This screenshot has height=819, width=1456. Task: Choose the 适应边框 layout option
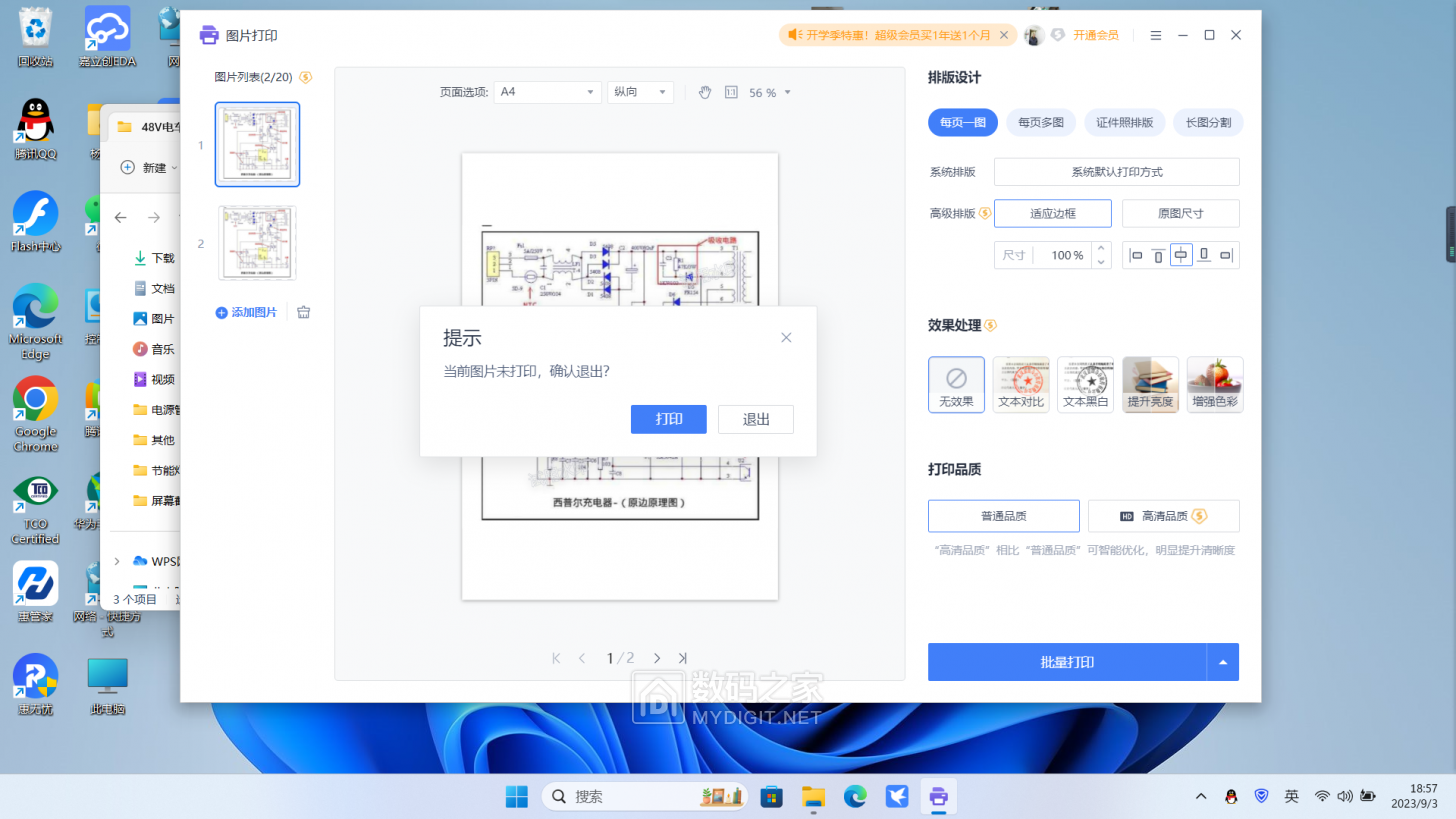click(1053, 213)
